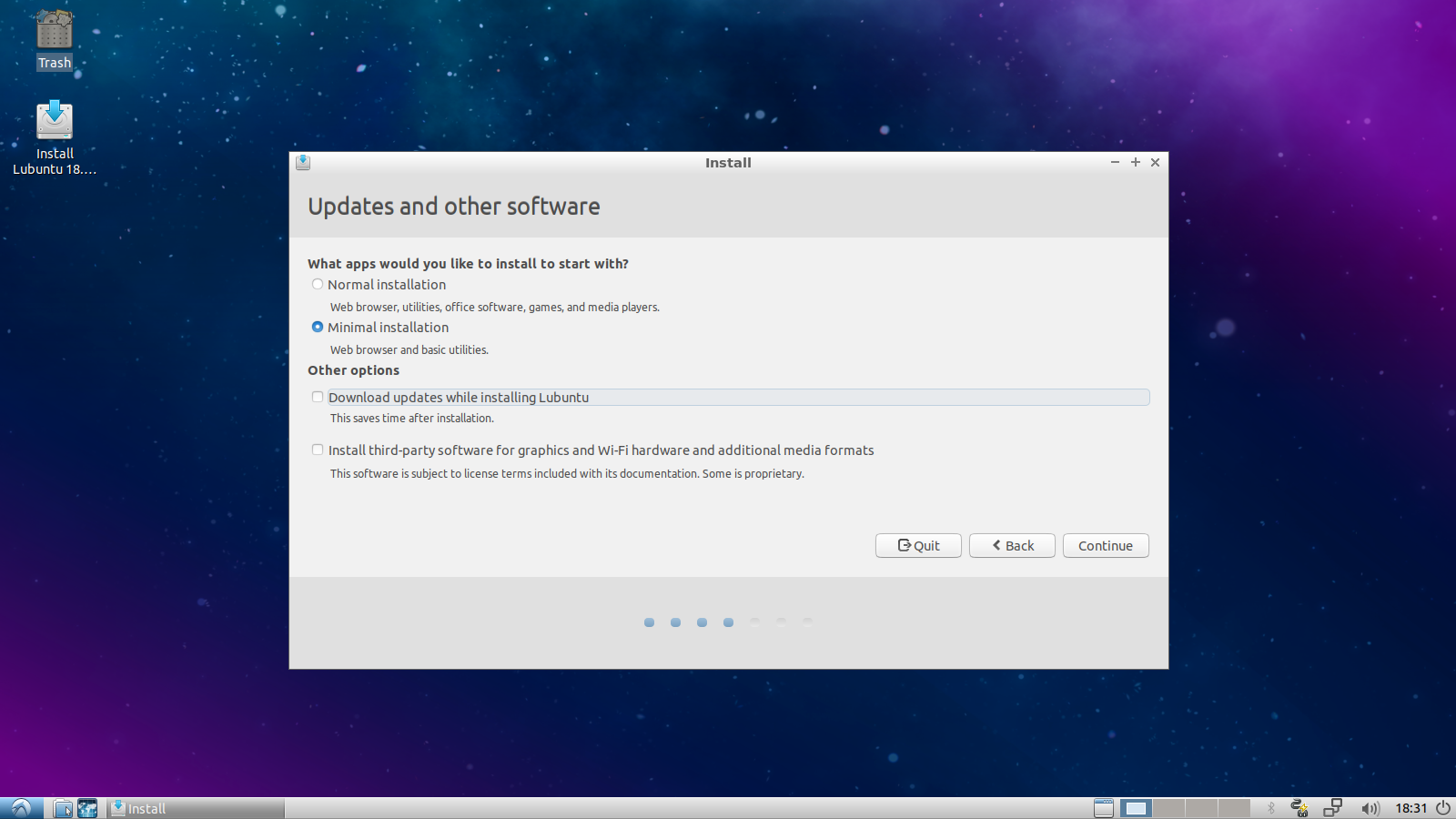The image size is (1456, 819).
Task: Open the volume speaker icon
Action: point(1370,808)
